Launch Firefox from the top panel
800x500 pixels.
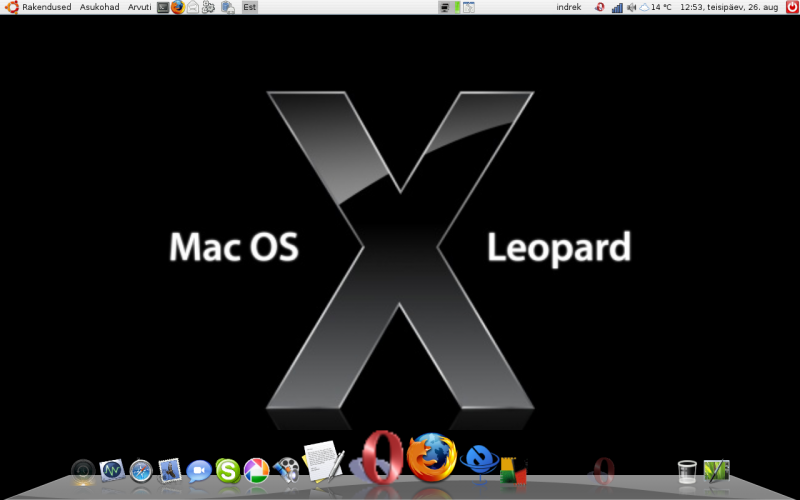click(178, 7)
